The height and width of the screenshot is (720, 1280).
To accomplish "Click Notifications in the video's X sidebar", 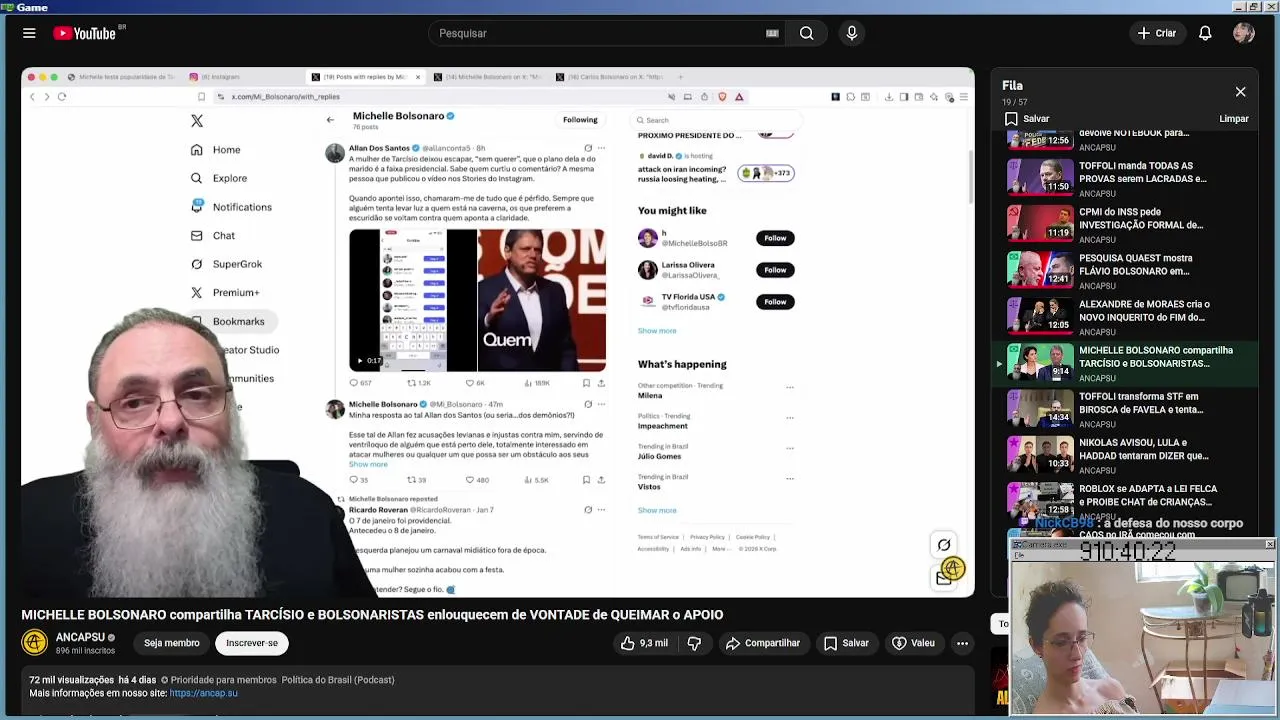I will (231, 207).
